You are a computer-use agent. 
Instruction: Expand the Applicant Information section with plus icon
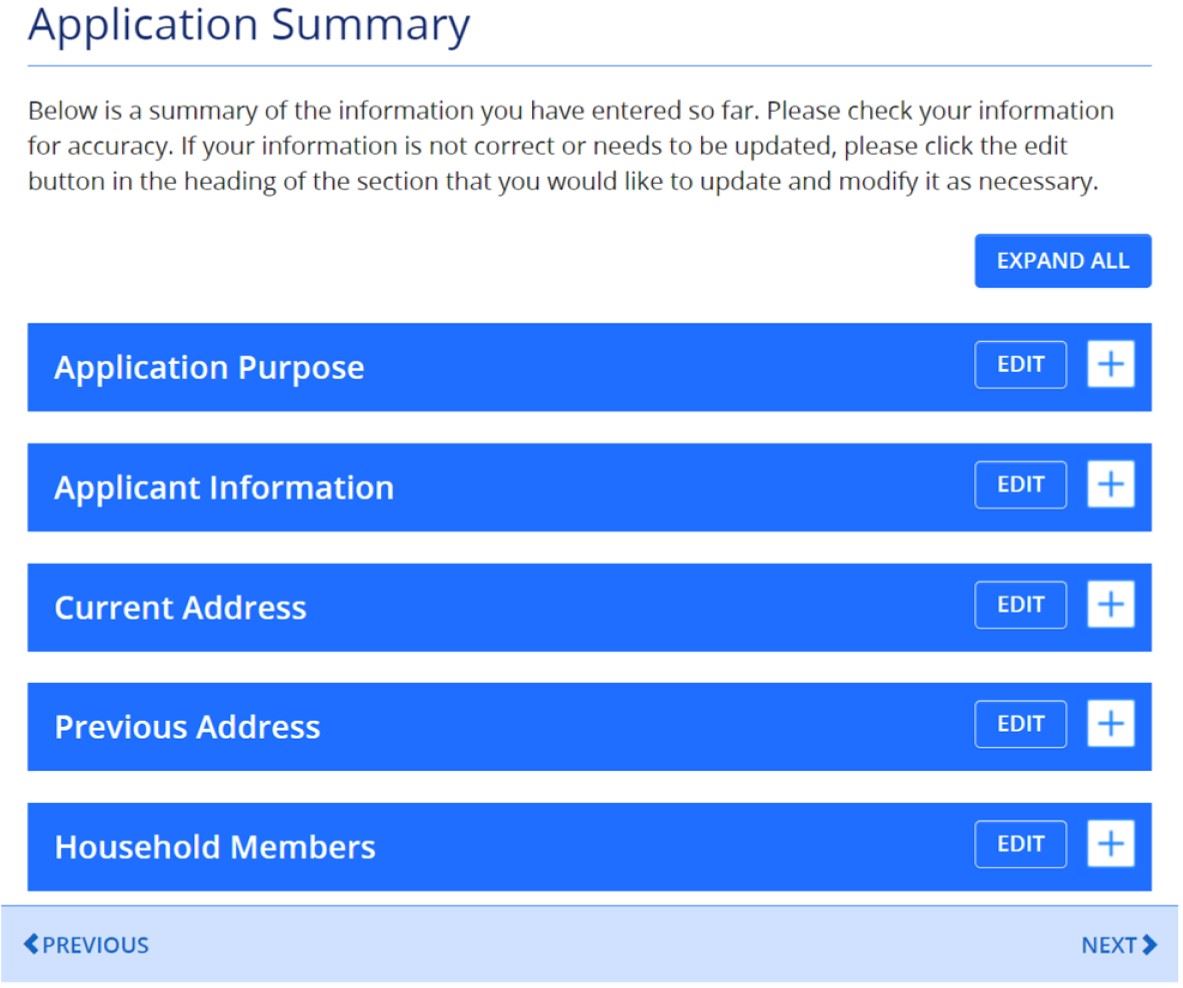pyautogui.click(x=1111, y=485)
